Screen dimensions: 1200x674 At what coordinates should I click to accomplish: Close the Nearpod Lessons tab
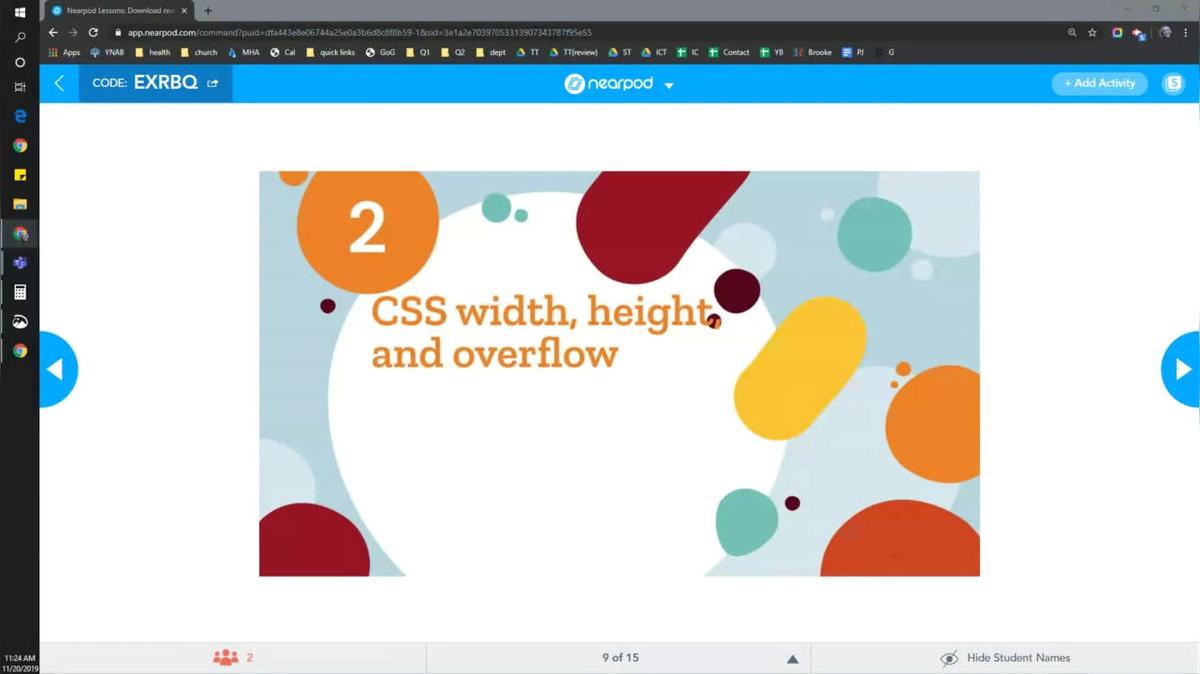pyautogui.click(x=184, y=10)
